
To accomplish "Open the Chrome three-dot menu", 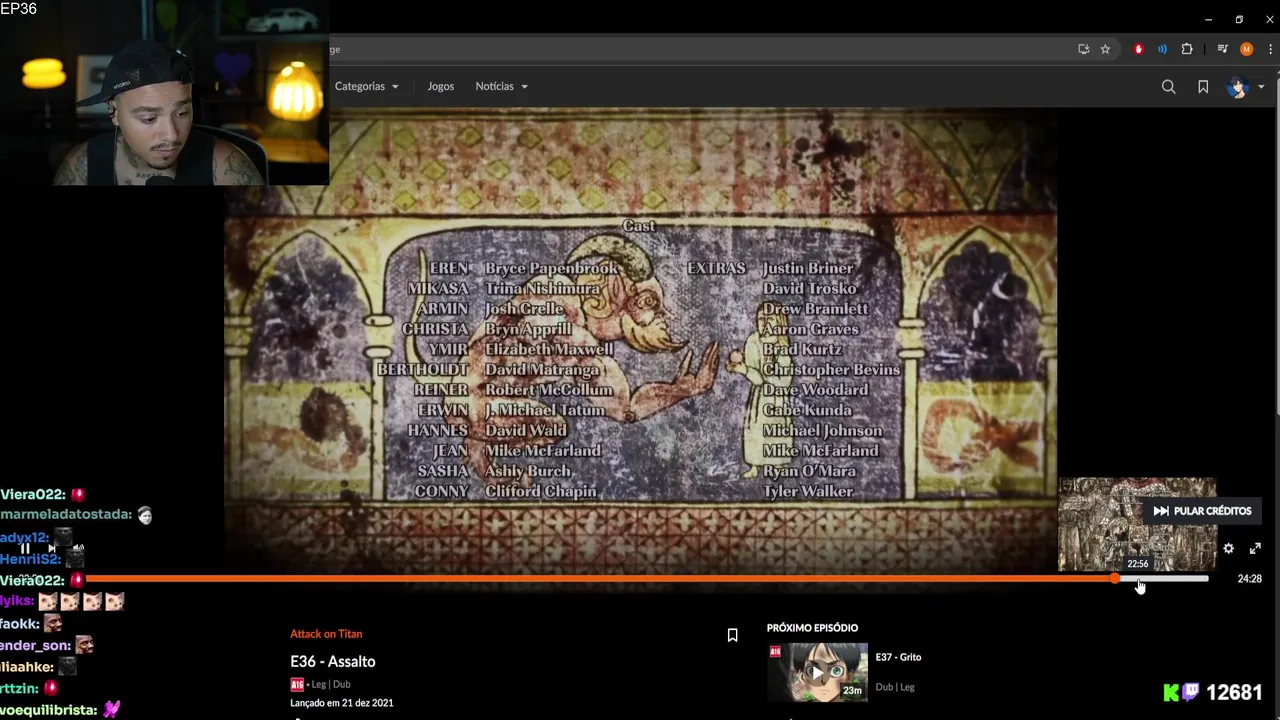I will click(x=1269, y=49).
